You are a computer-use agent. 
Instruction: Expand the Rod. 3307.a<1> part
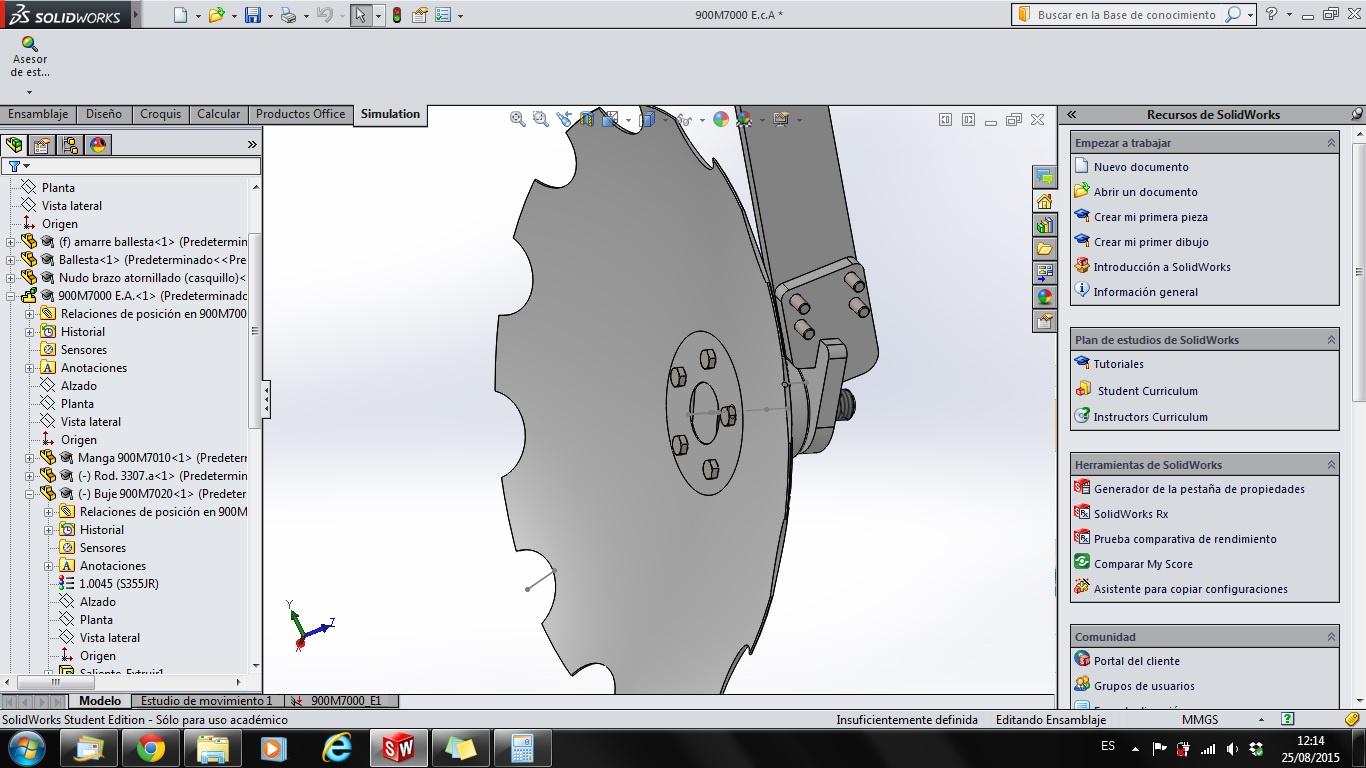click(x=30, y=476)
